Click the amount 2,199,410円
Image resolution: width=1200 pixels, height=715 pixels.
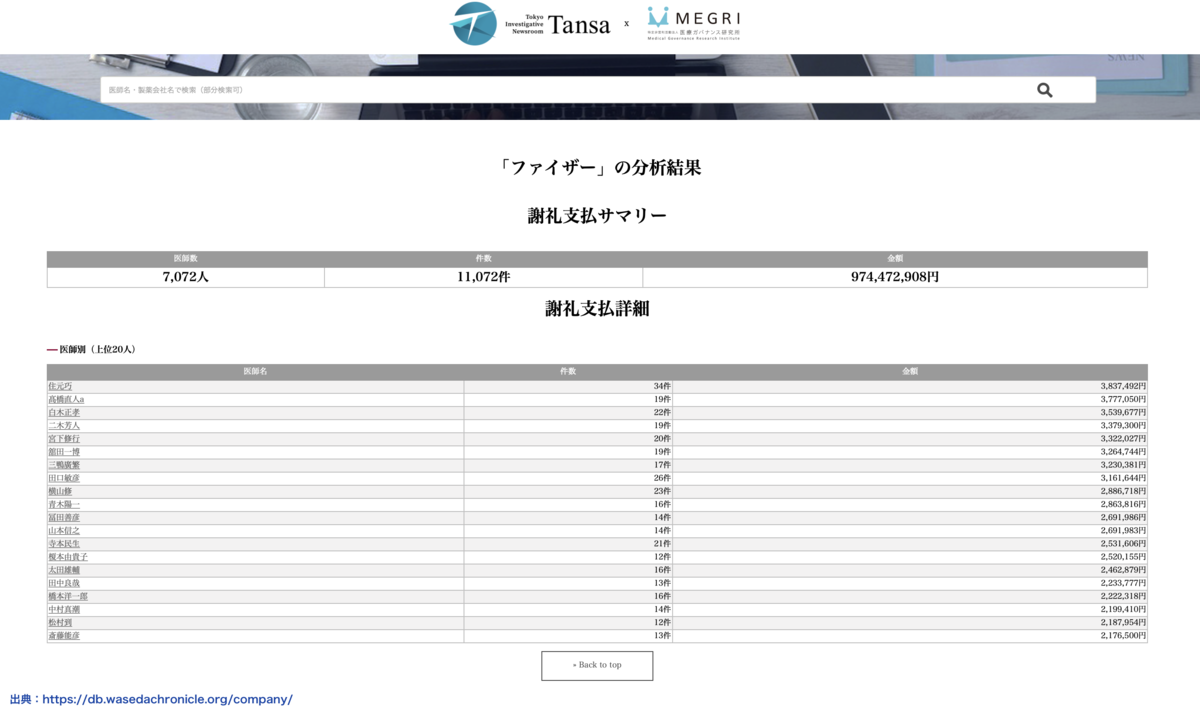pyautogui.click(x=1123, y=609)
